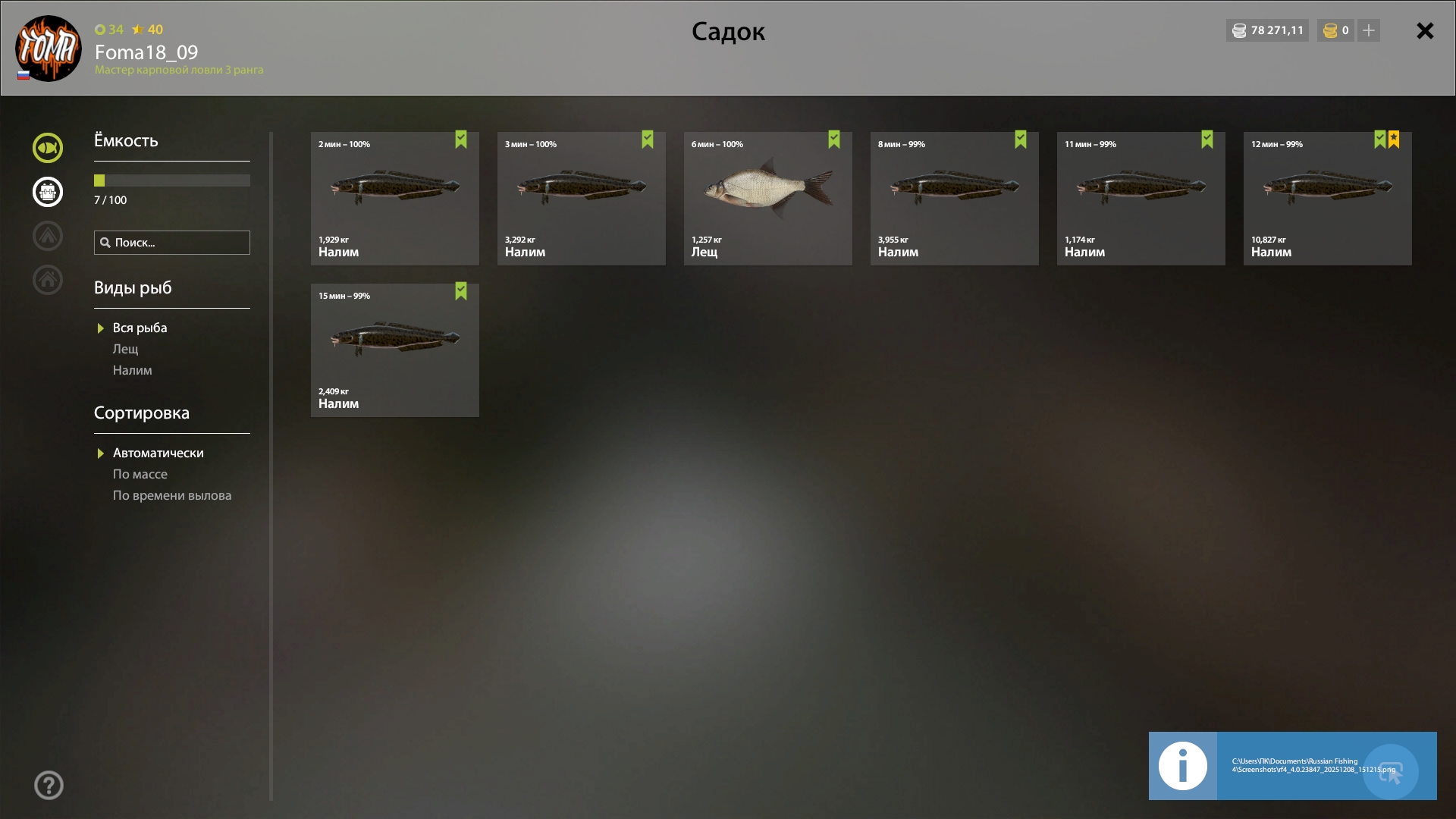Filter the fish list by Налим

pos(133,370)
